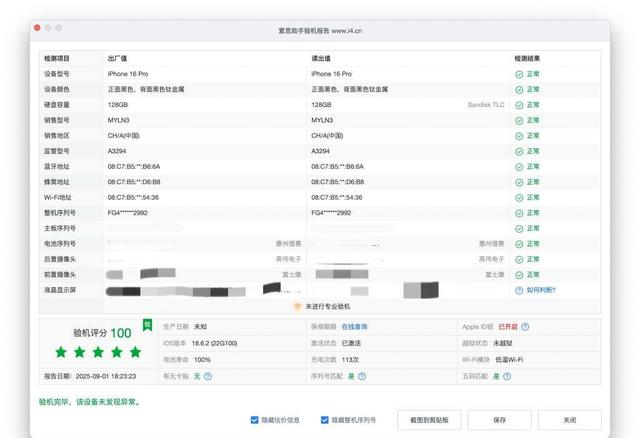Click the green check icon in 销售地区 row

pos(519,136)
